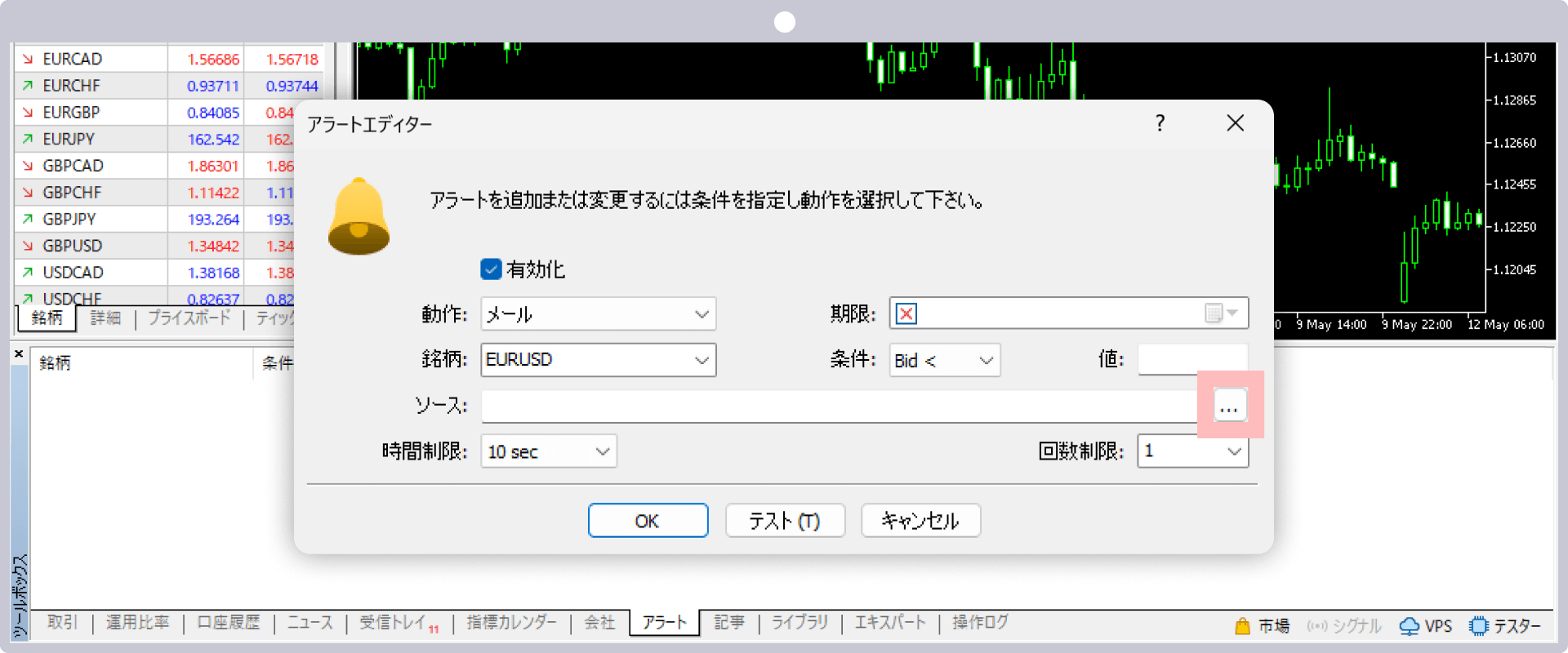Open the VPS cloud icon

(1409, 626)
